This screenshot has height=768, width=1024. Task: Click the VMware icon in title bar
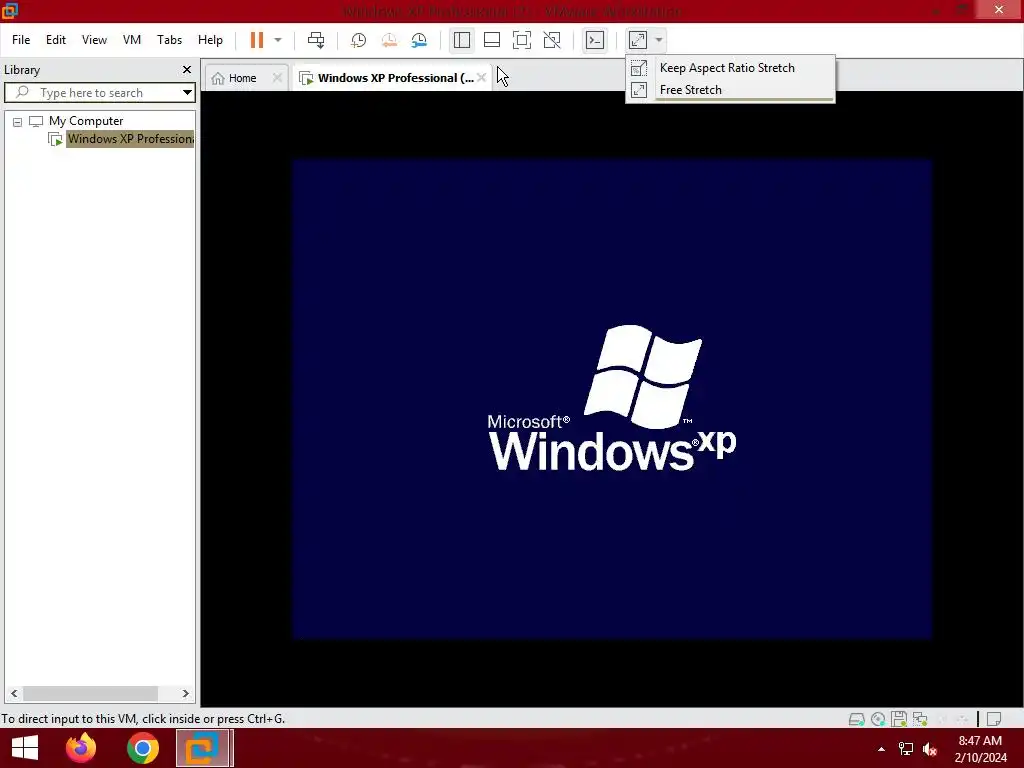10,10
